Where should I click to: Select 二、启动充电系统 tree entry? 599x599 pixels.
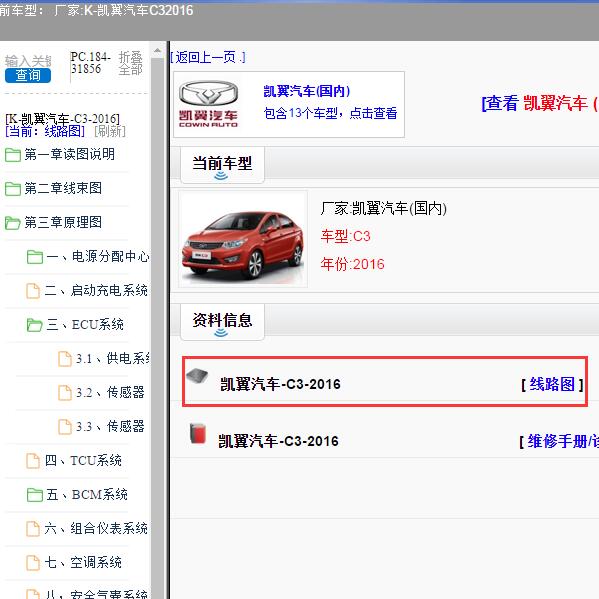pyautogui.click(x=96, y=290)
